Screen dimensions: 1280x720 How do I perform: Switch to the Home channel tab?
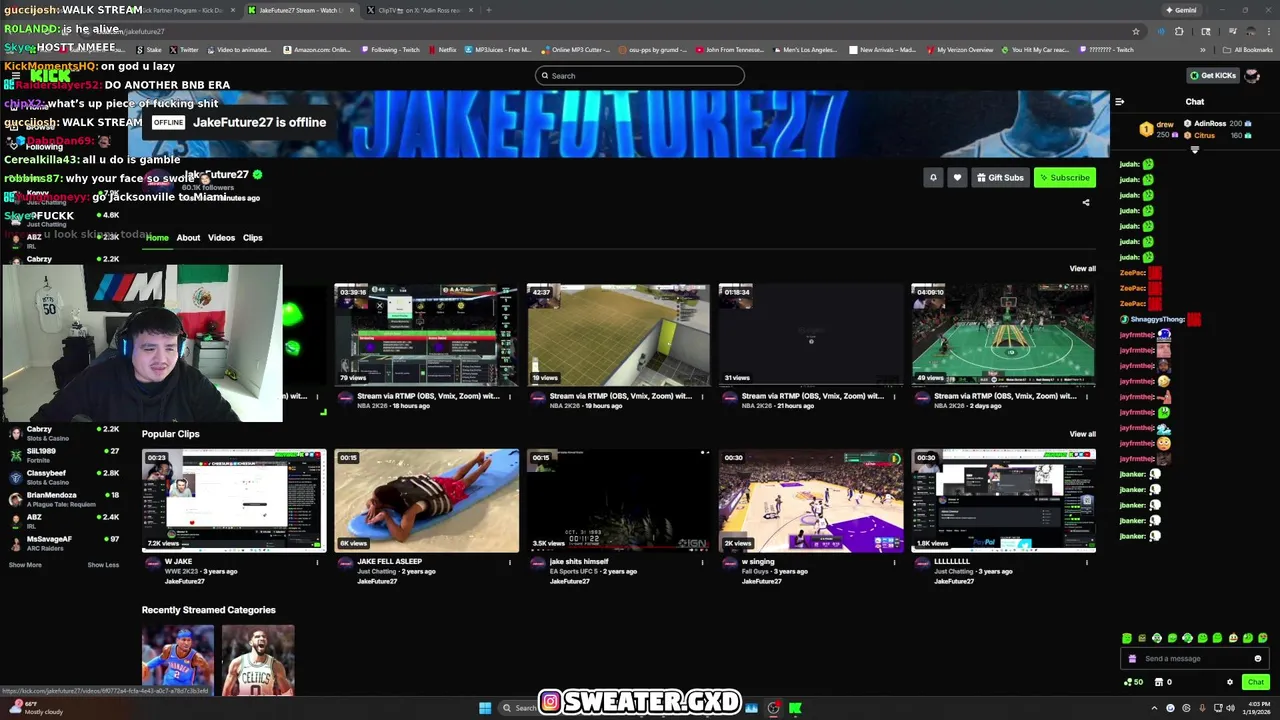pyautogui.click(x=157, y=238)
